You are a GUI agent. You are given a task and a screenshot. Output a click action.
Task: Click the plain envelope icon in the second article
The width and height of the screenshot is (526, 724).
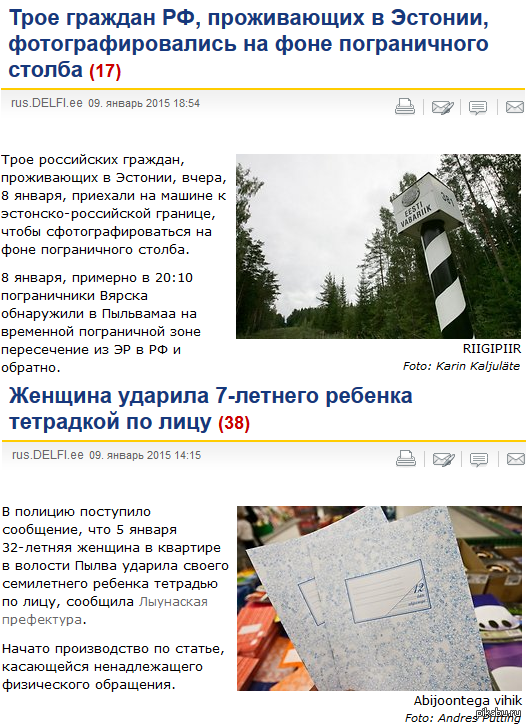(516, 459)
